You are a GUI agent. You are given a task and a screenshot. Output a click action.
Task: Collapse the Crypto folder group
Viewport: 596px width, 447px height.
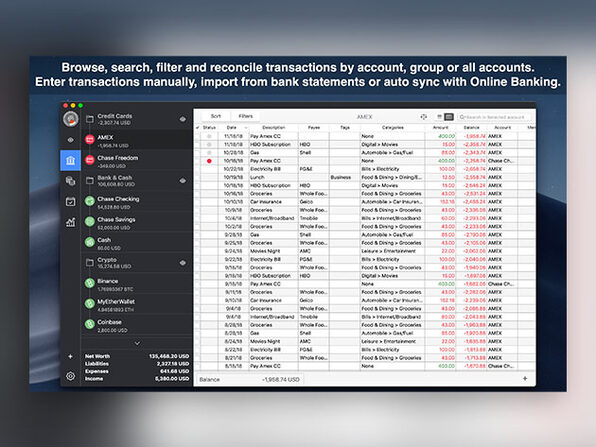pyautogui.click(x=90, y=263)
